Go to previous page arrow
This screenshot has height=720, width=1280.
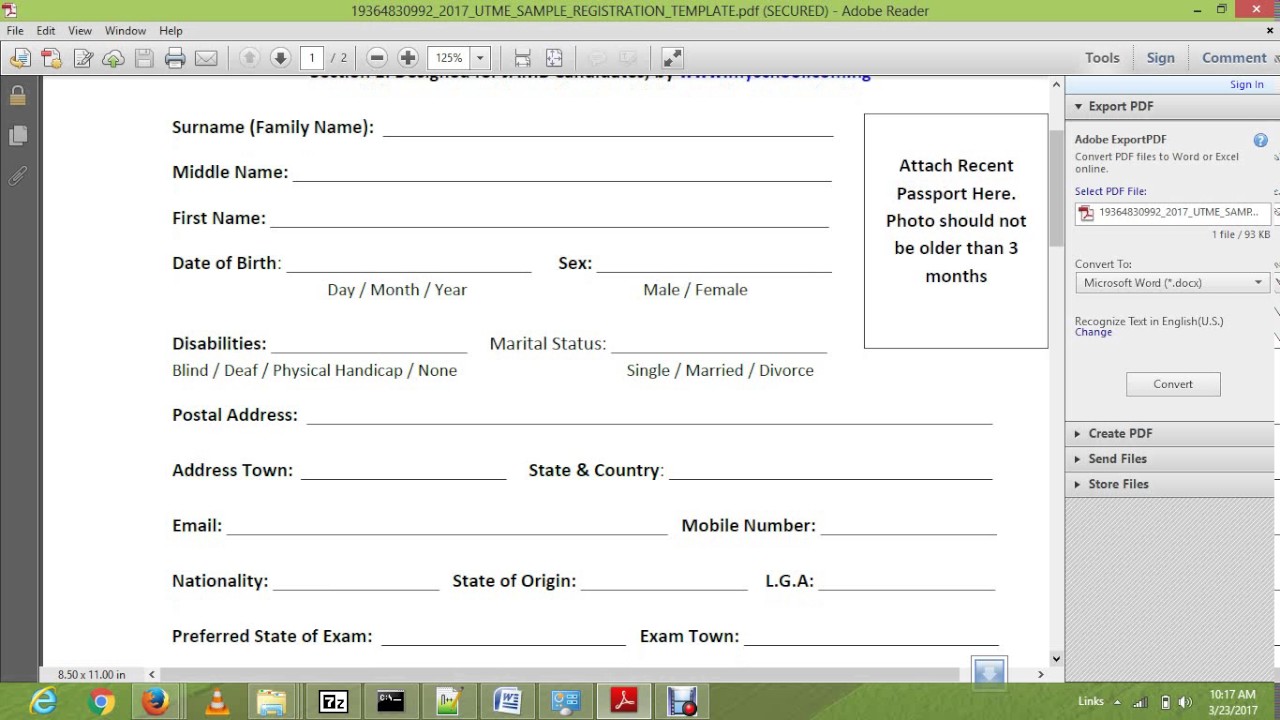pos(249,58)
